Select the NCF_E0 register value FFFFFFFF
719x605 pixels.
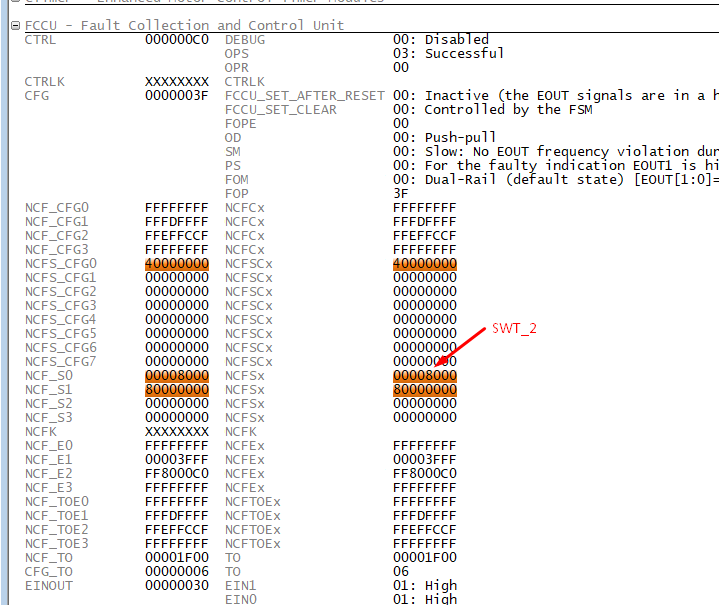177,445
